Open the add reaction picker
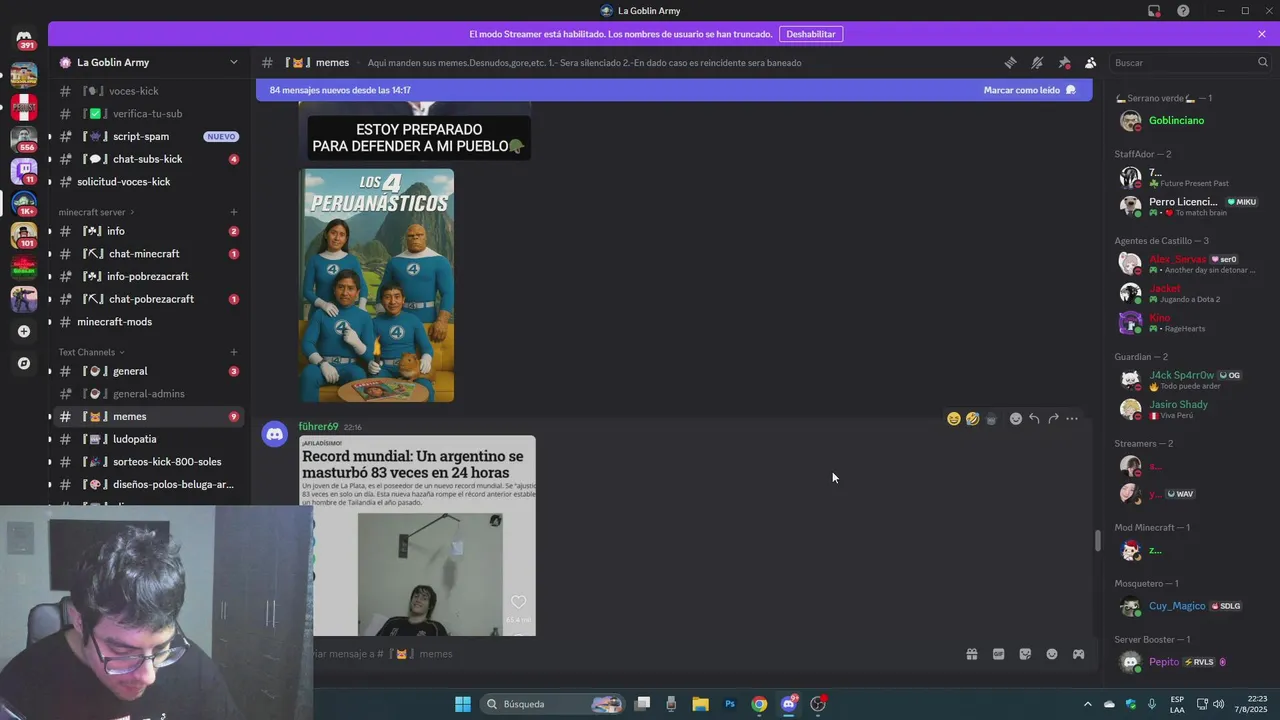The height and width of the screenshot is (720, 1280). 1016,419
